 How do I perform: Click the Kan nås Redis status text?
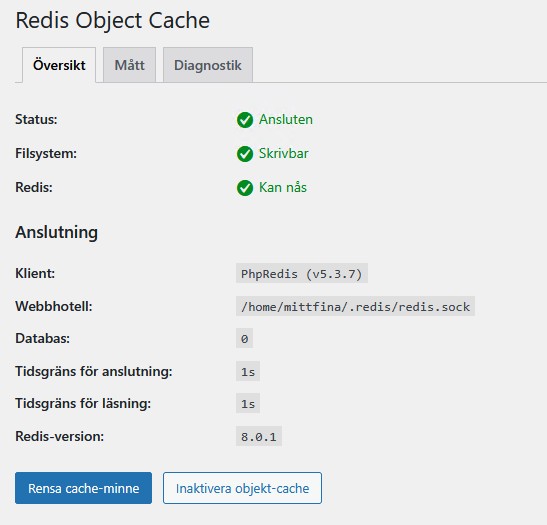pos(283,188)
